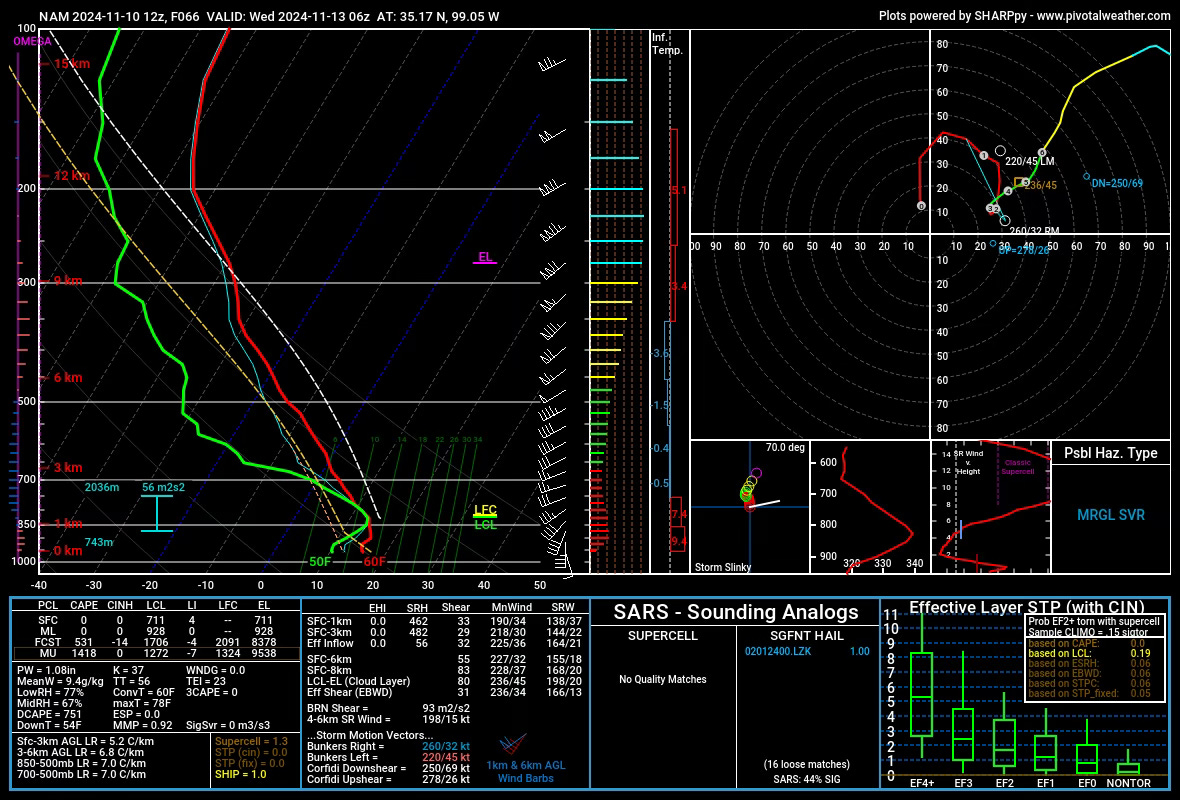Click the based on LCL: 0.19 legend row
Viewport: 1180px width, 800px height.
[x=1089, y=654]
